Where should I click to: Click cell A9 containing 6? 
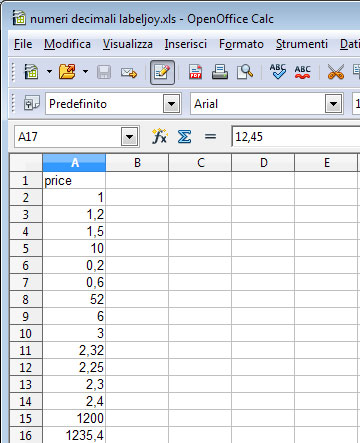tap(74, 316)
